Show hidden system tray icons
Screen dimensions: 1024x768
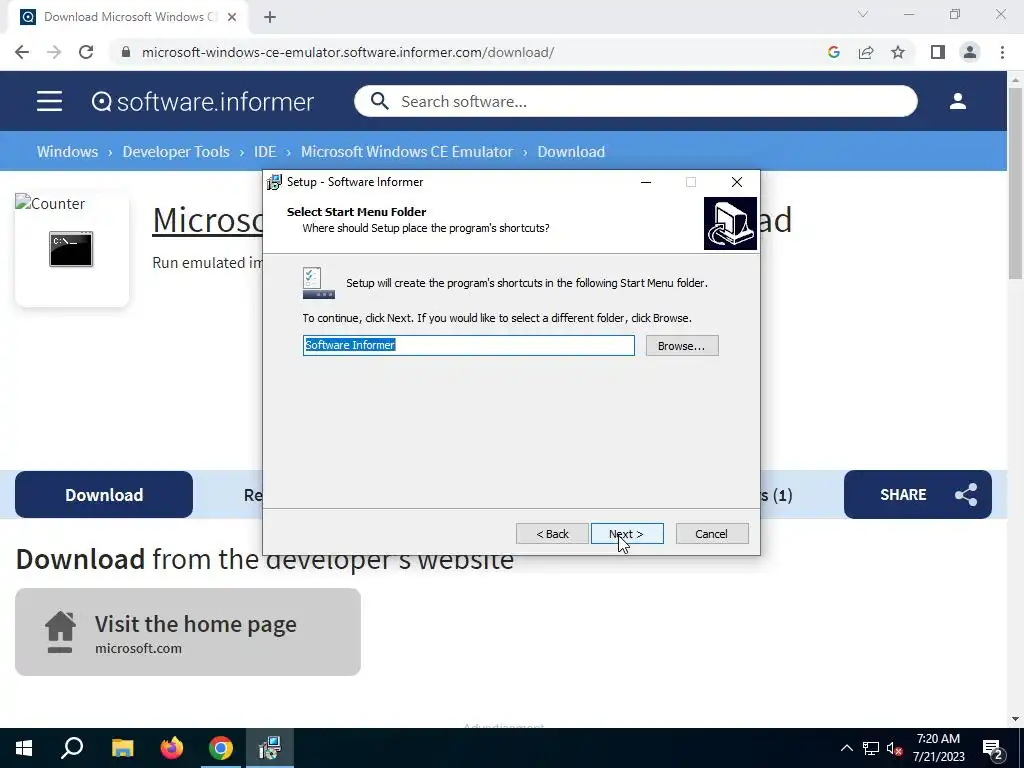tap(846, 748)
